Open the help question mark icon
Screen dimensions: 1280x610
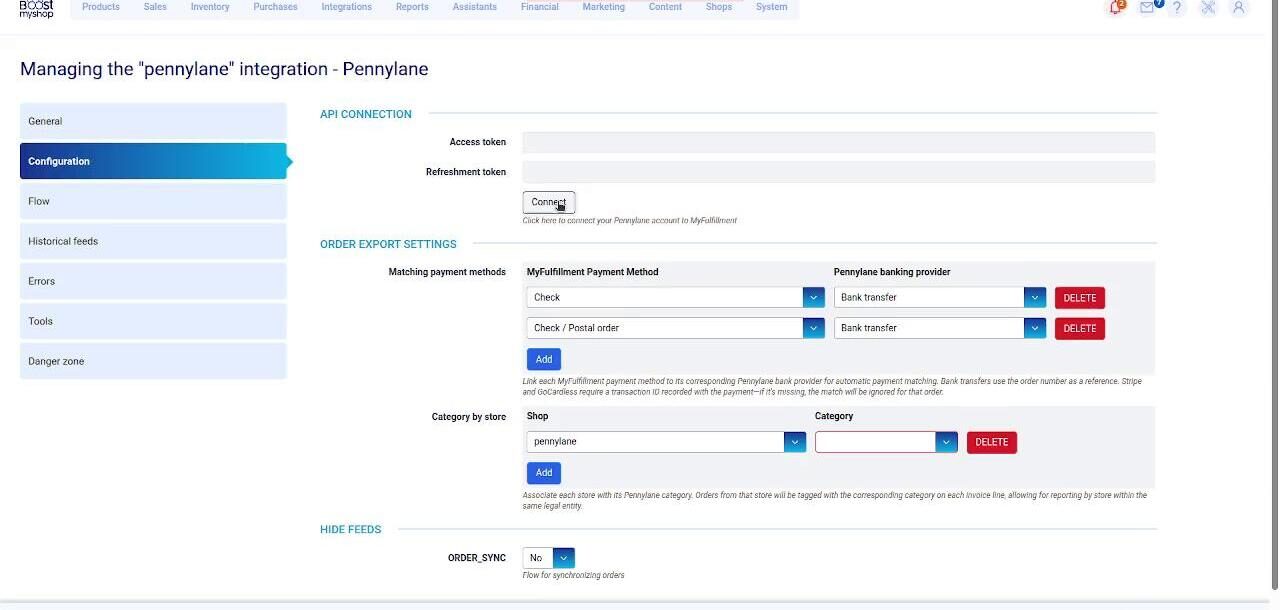[x=1178, y=8]
